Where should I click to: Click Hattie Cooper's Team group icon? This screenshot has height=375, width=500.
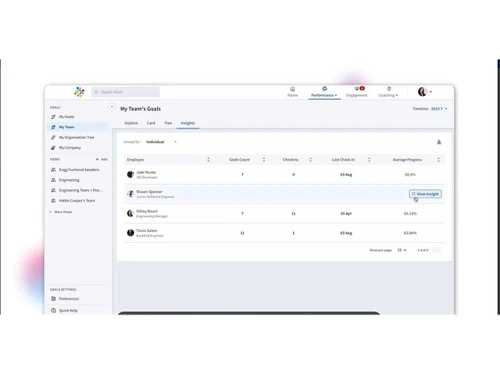[53, 201]
